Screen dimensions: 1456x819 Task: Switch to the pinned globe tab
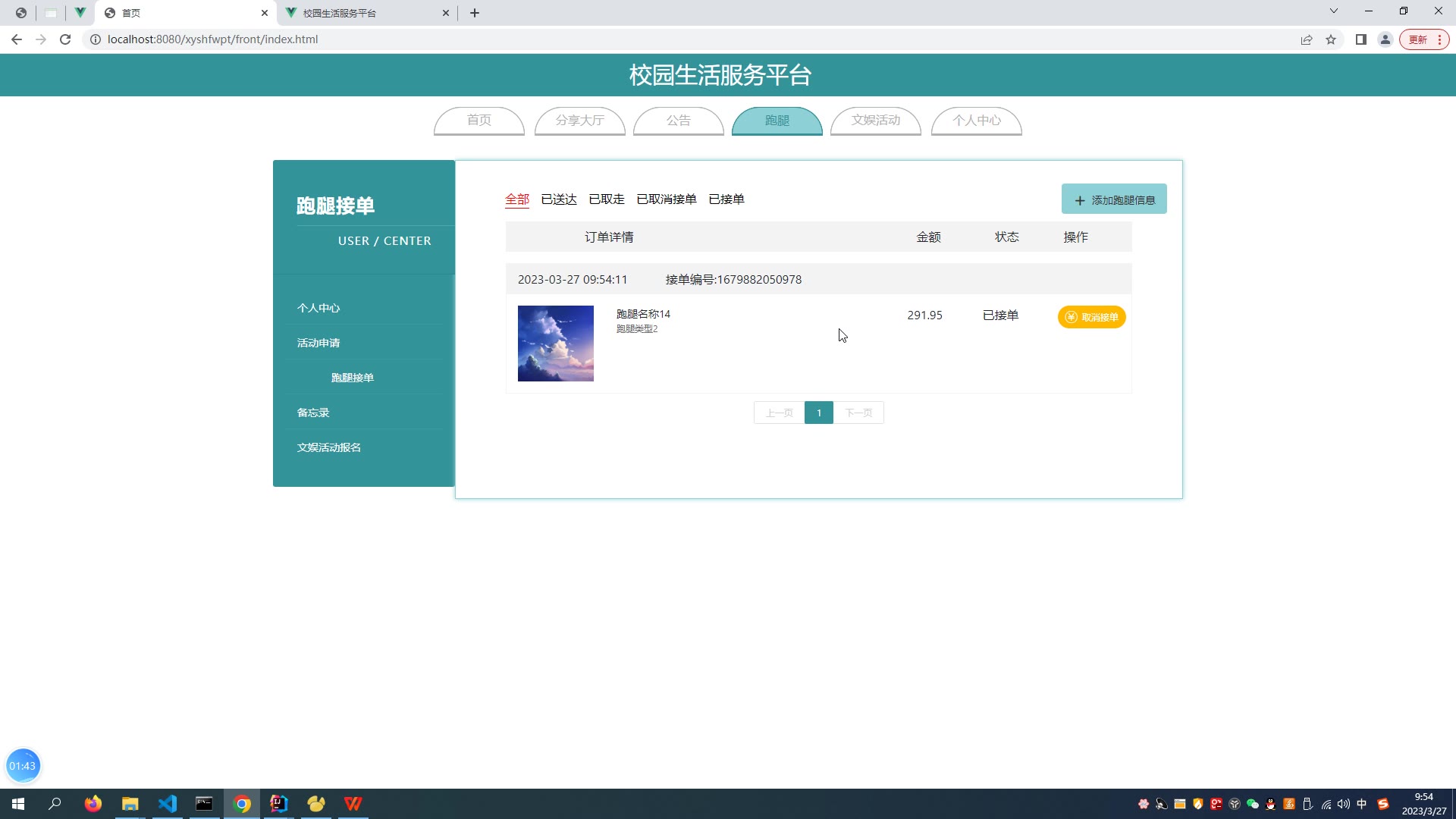point(21,13)
